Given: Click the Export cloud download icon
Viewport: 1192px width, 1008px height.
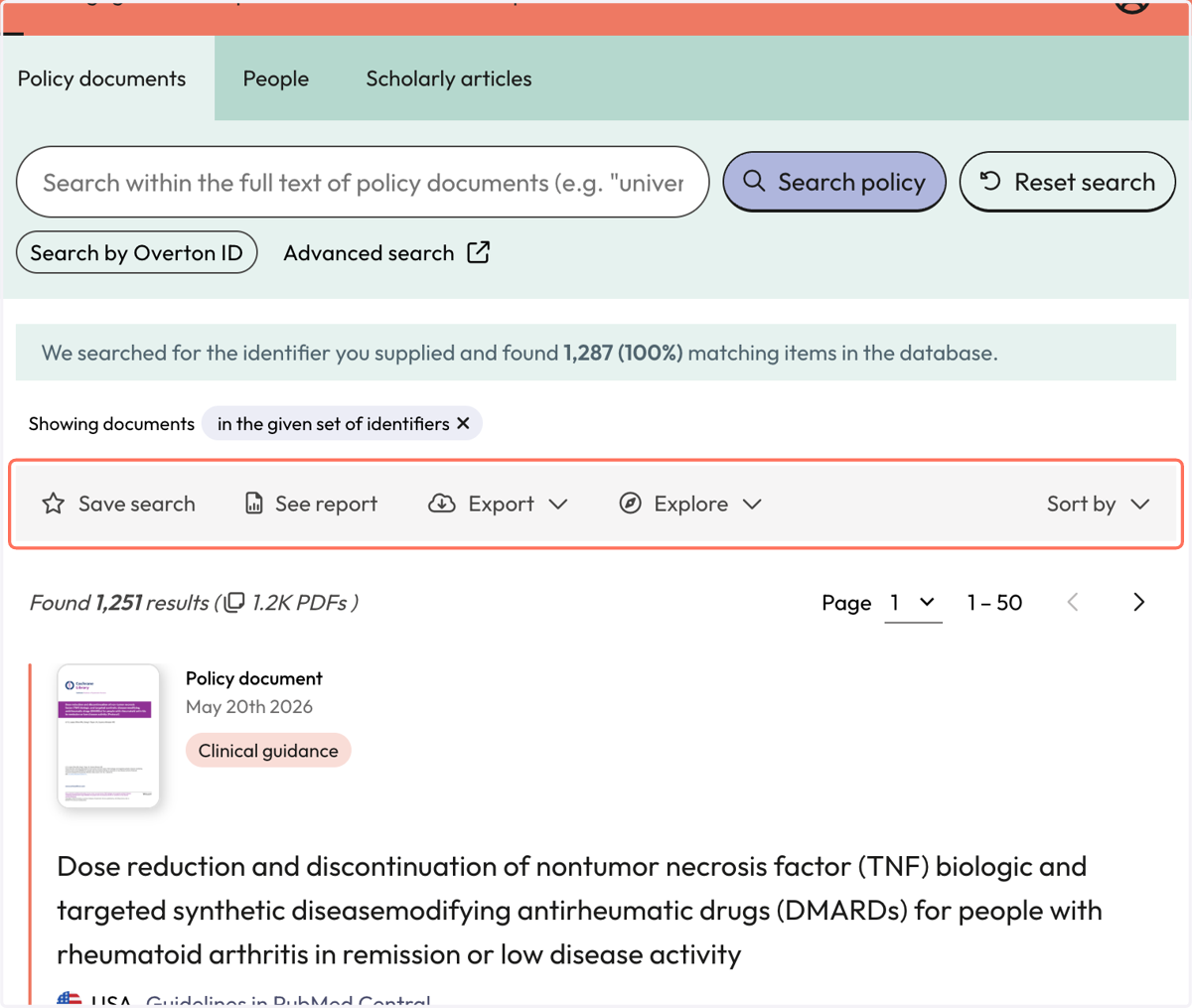Looking at the screenshot, I should (x=442, y=504).
